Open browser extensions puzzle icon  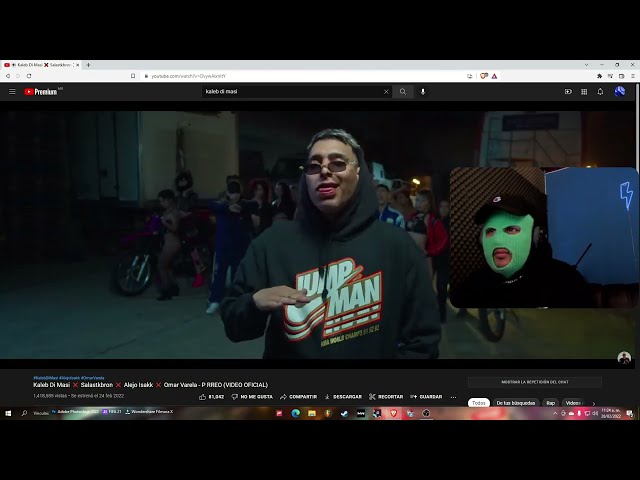[x=599, y=76]
